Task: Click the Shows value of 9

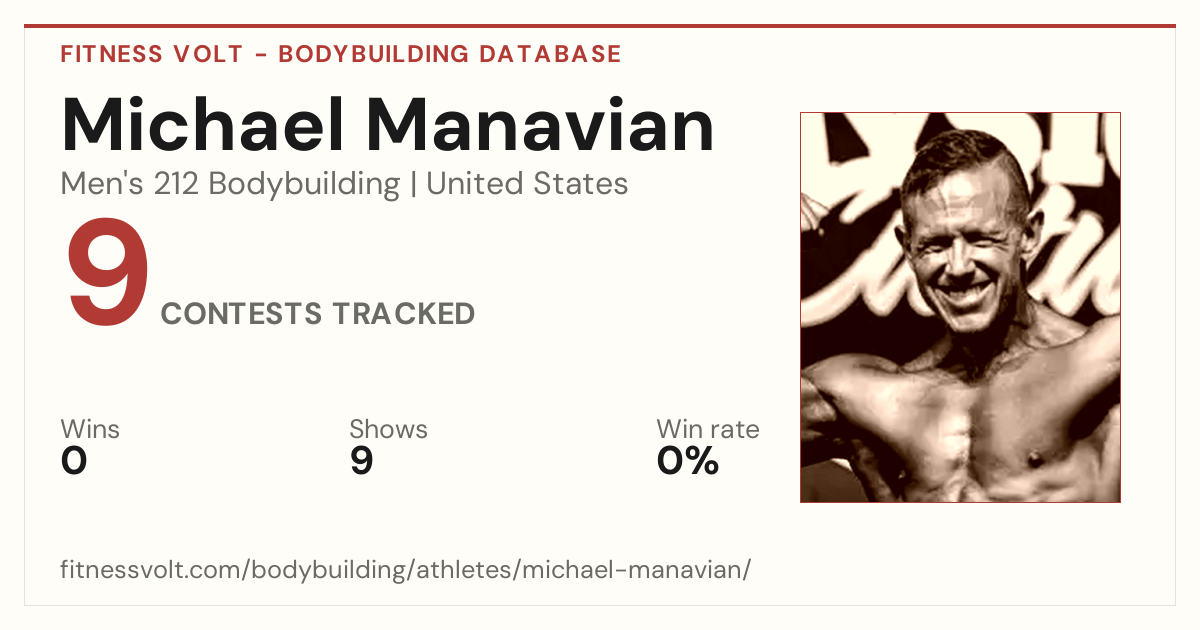Action: click(361, 461)
